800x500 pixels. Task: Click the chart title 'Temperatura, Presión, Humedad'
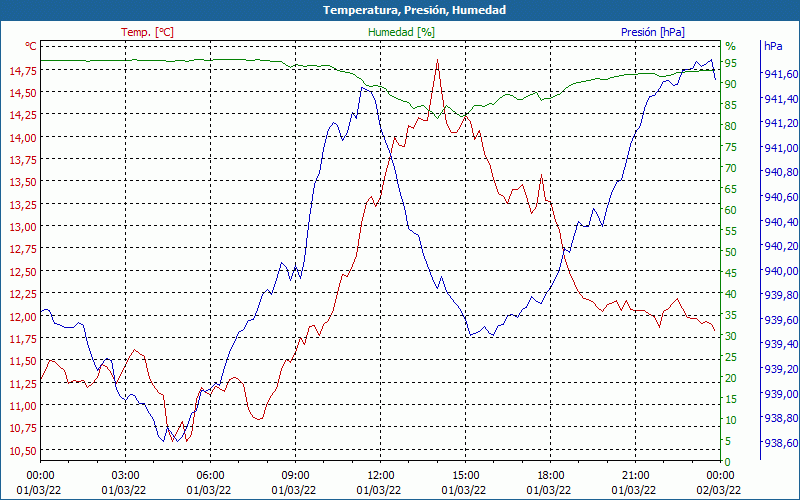pos(414,10)
